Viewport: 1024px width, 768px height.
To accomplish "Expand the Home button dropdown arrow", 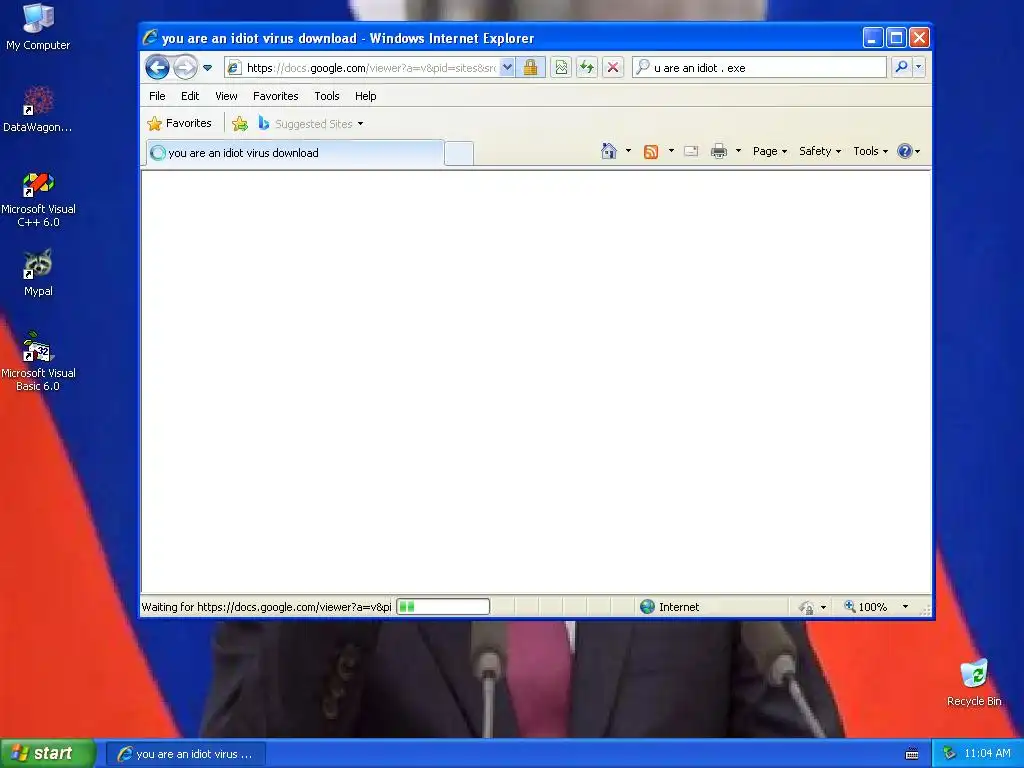I will (x=628, y=152).
